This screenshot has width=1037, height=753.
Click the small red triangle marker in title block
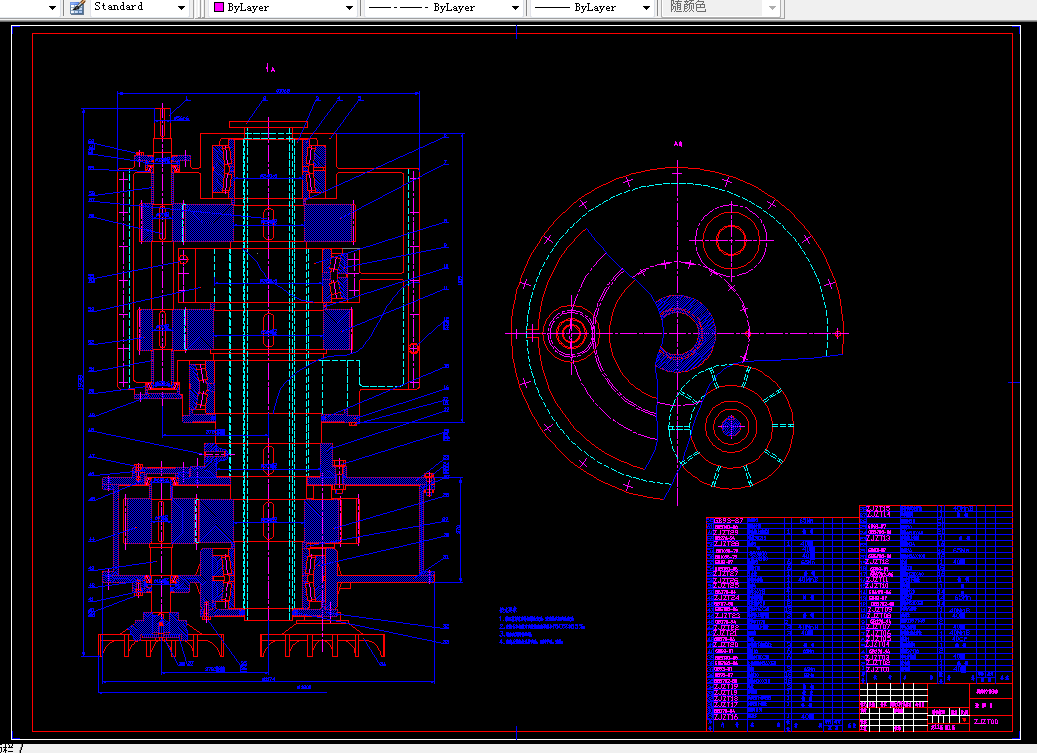pyautogui.click(x=965, y=718)
